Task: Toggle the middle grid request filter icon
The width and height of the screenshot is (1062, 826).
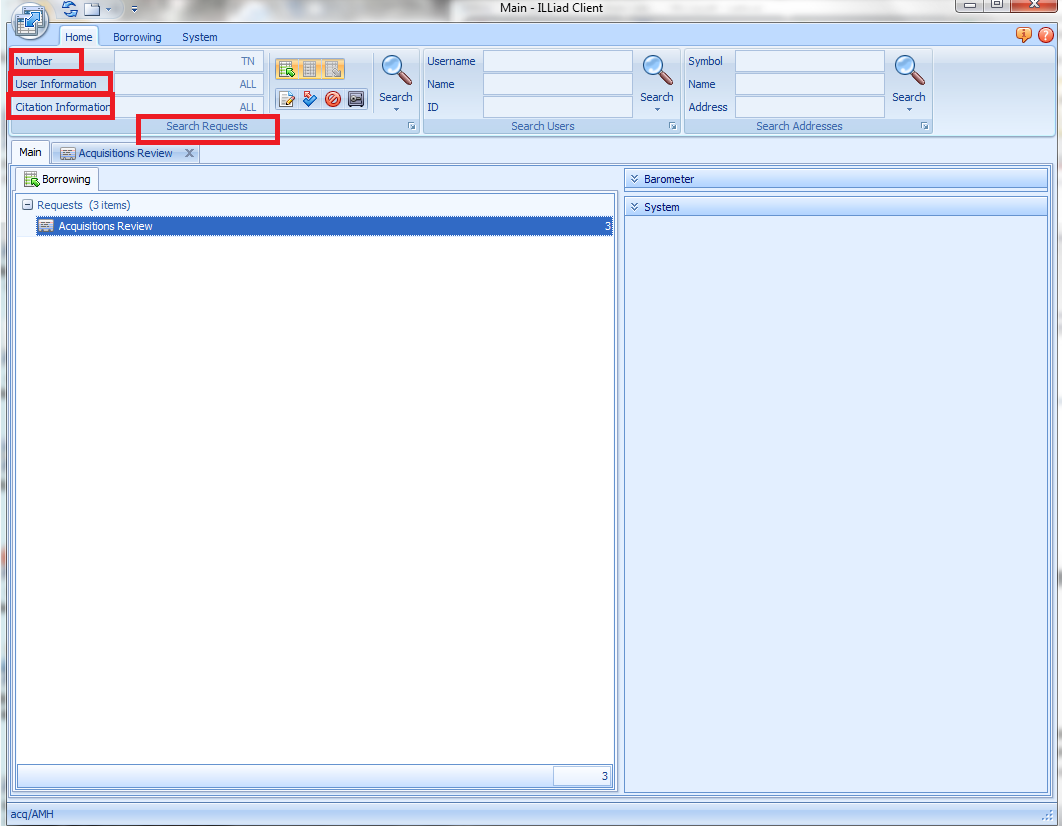Action: [310, 69]
